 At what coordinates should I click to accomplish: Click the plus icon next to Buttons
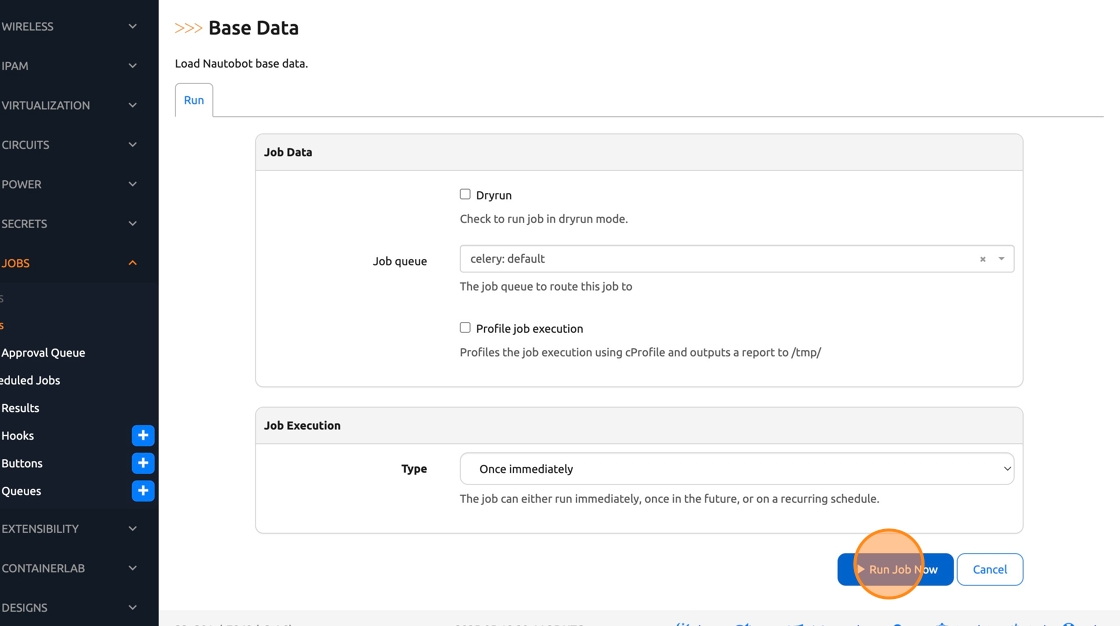click(x=143, y=464)
